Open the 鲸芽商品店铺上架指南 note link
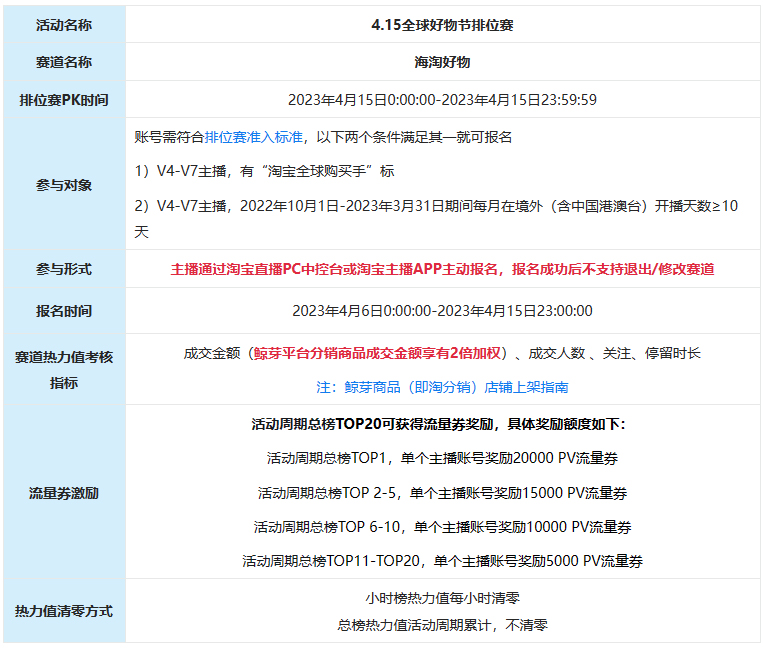764x649 pixels. (x=442, y=386)
